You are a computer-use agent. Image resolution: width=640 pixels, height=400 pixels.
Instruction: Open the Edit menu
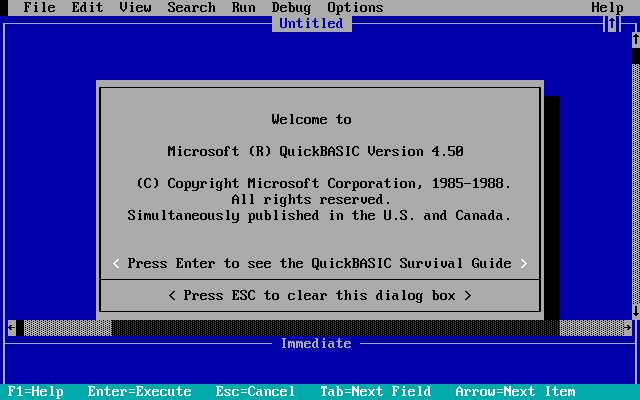click(87, 7)
